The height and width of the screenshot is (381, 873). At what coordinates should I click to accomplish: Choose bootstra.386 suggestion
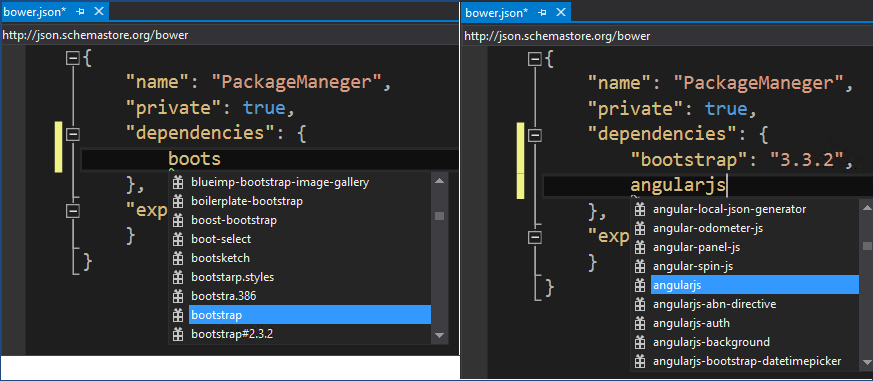click(x=224, y=296)
